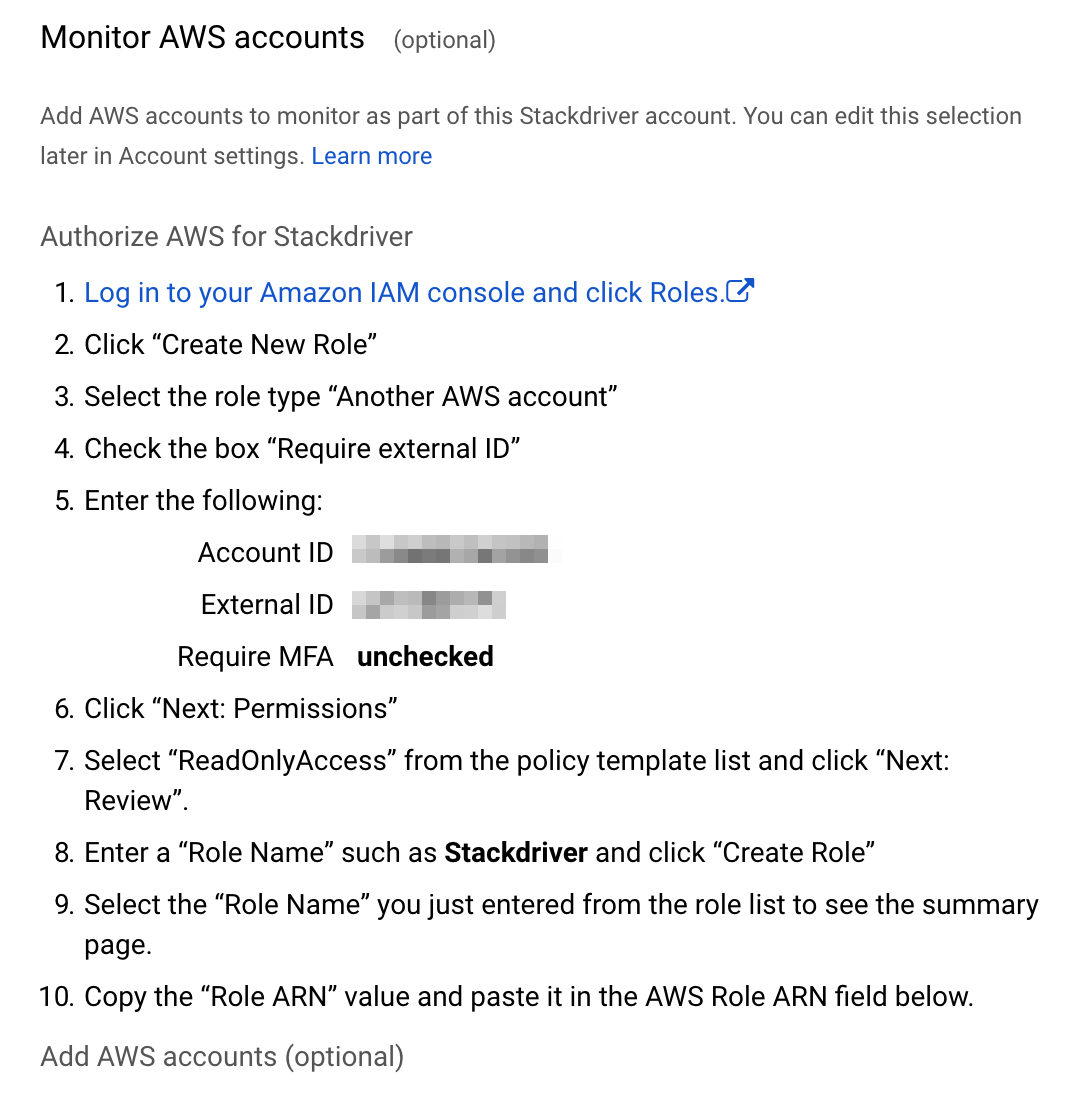The image size is (1070, 1096).
Task: Click the Add AWS accounts (optional) heading
Action: pos(222,1057)
